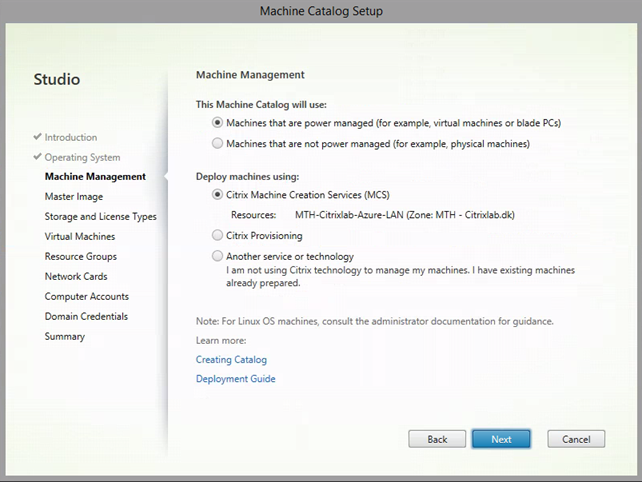Go to Operating System step
The image size is (642, 482).
[82, 157]
